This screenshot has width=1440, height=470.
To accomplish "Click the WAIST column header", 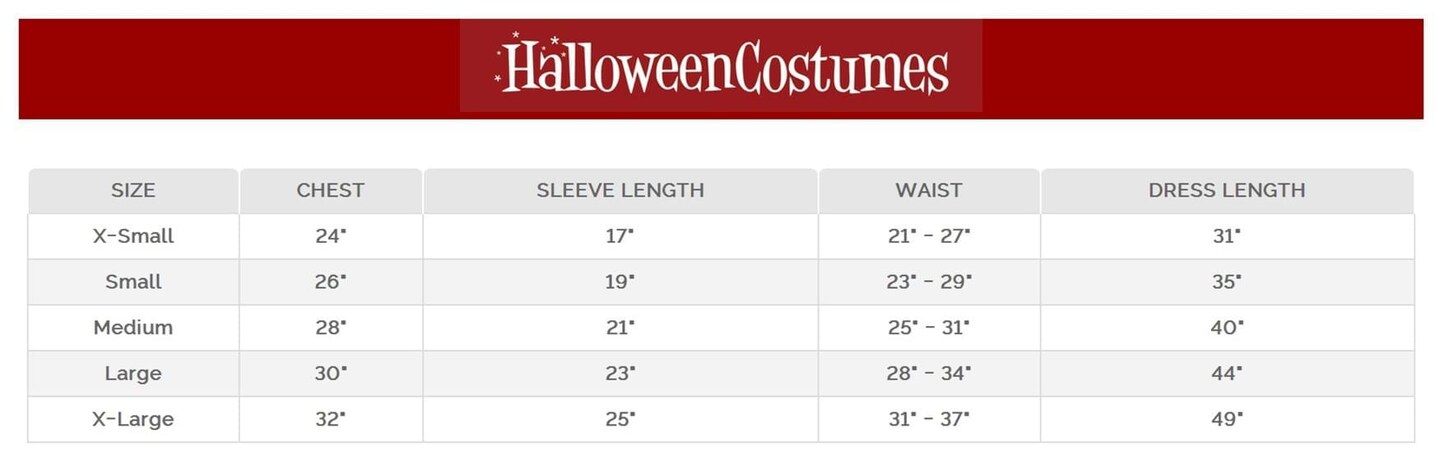I will tap(929, 190).
